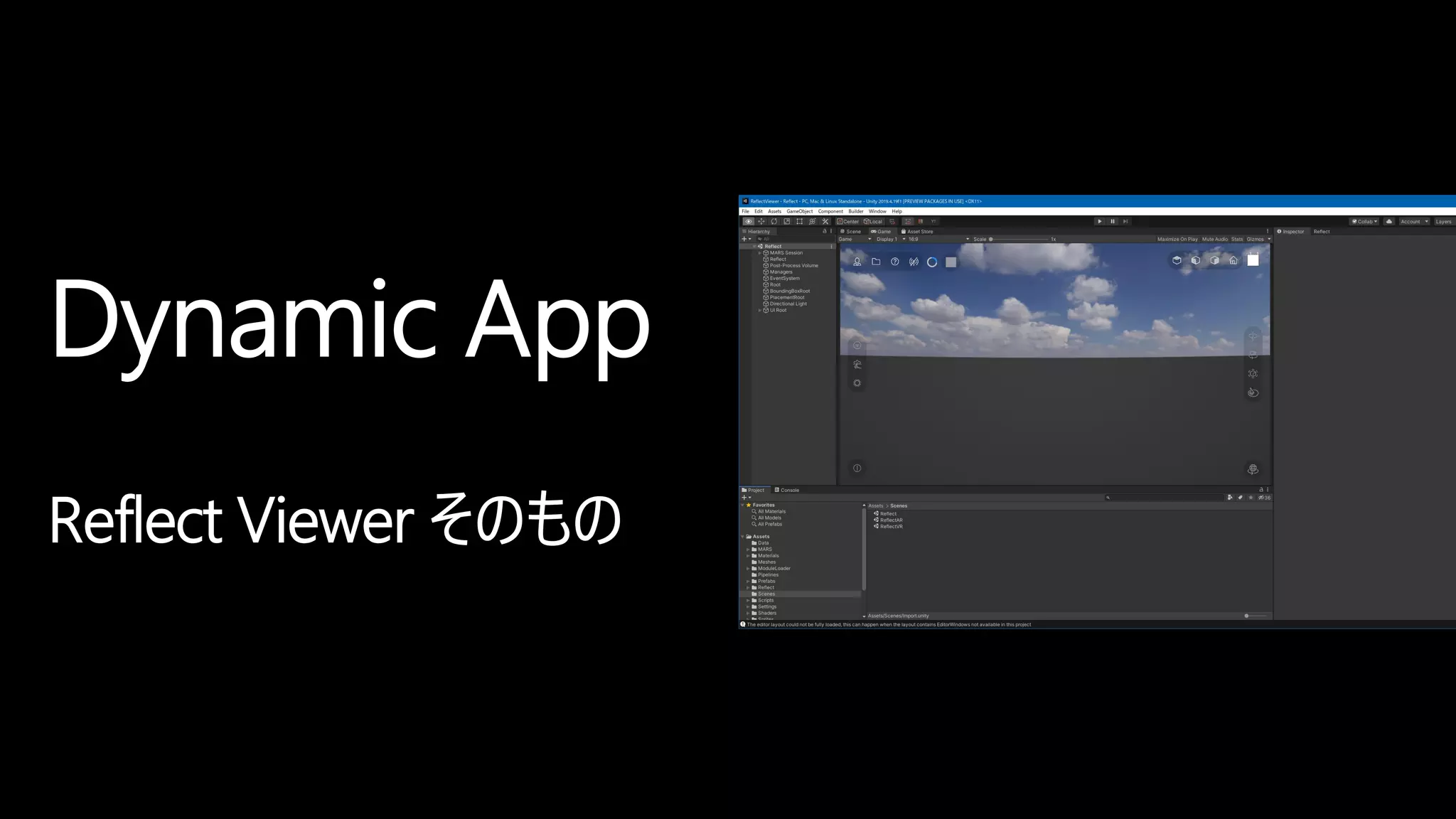Open the GameObject menu
Viewport: 1456px width, 819px height.
(x=799, y=211)
